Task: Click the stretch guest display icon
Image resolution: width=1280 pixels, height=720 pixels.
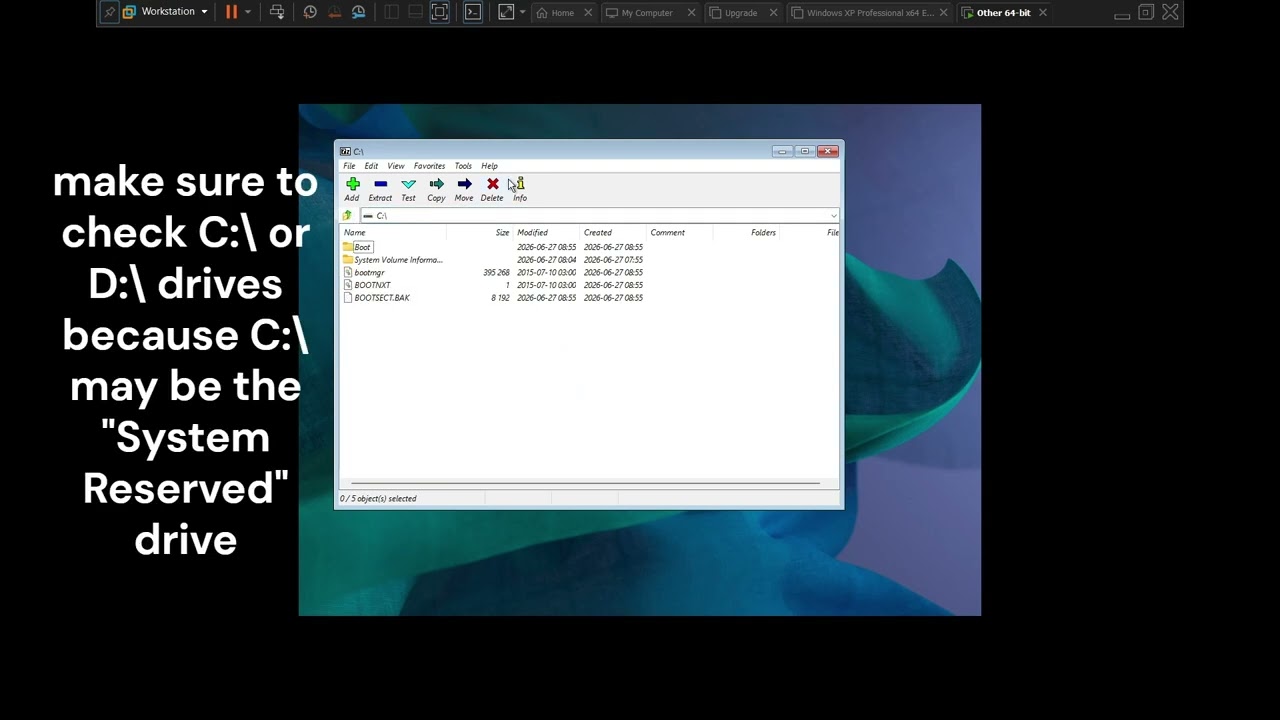Action: (x=506, y=12)
